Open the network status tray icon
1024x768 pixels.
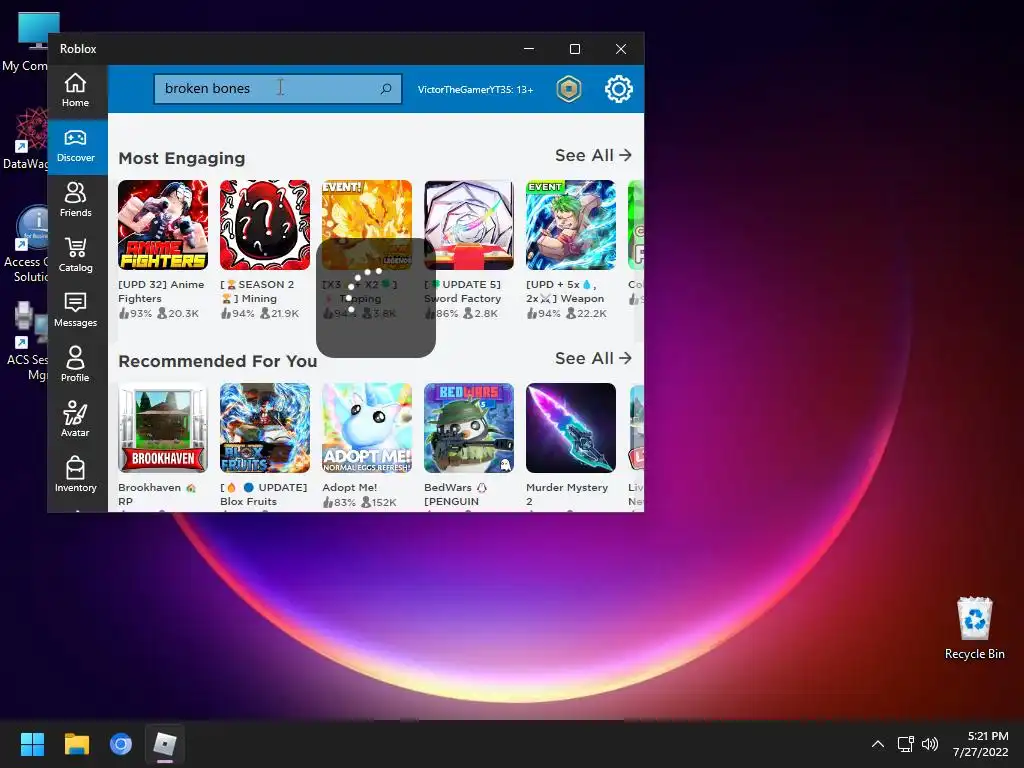pyautogui.click(x=905, y=744)
